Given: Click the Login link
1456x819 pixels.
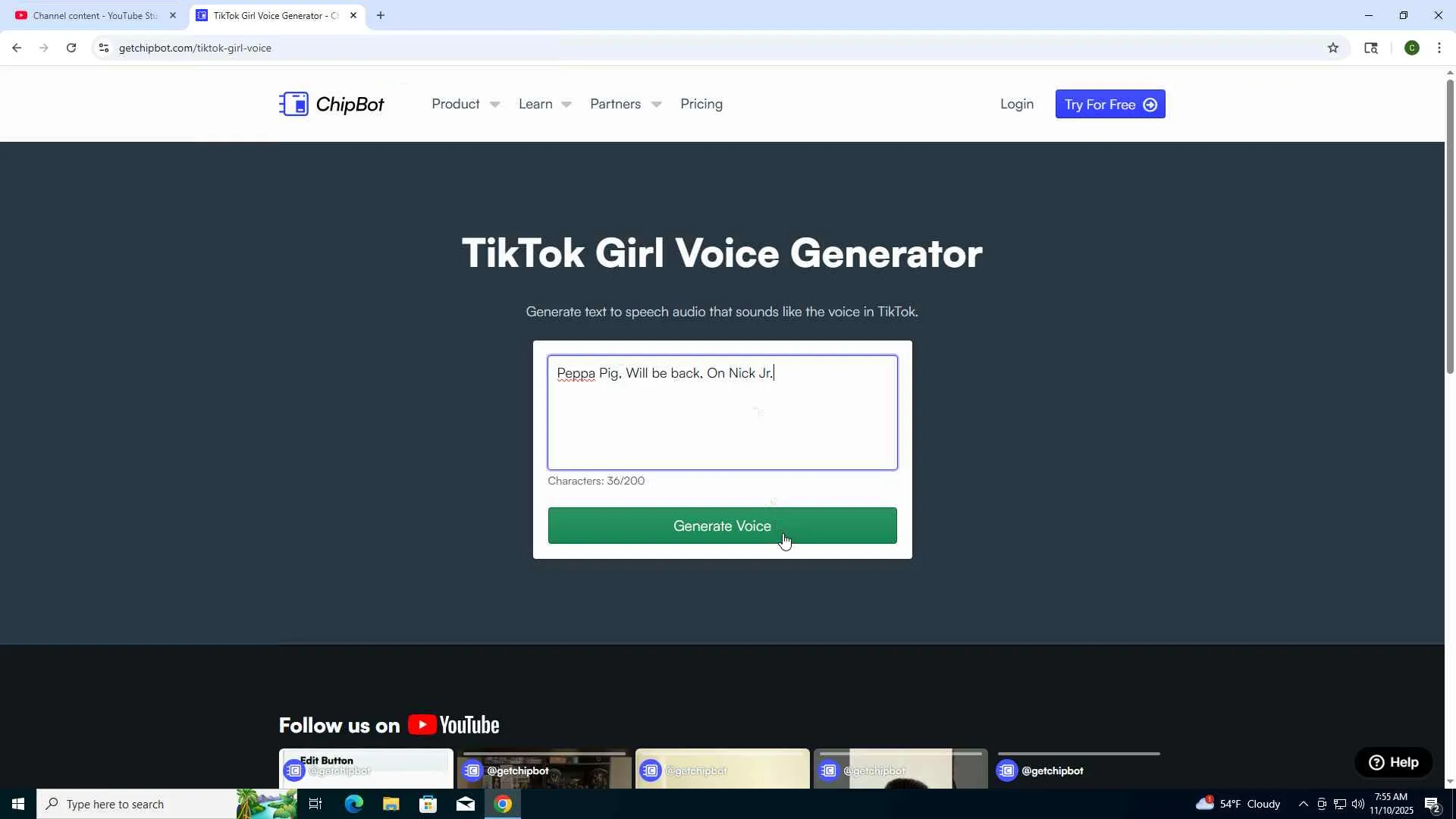Looking at the screenshot, I should point(1016,104).
